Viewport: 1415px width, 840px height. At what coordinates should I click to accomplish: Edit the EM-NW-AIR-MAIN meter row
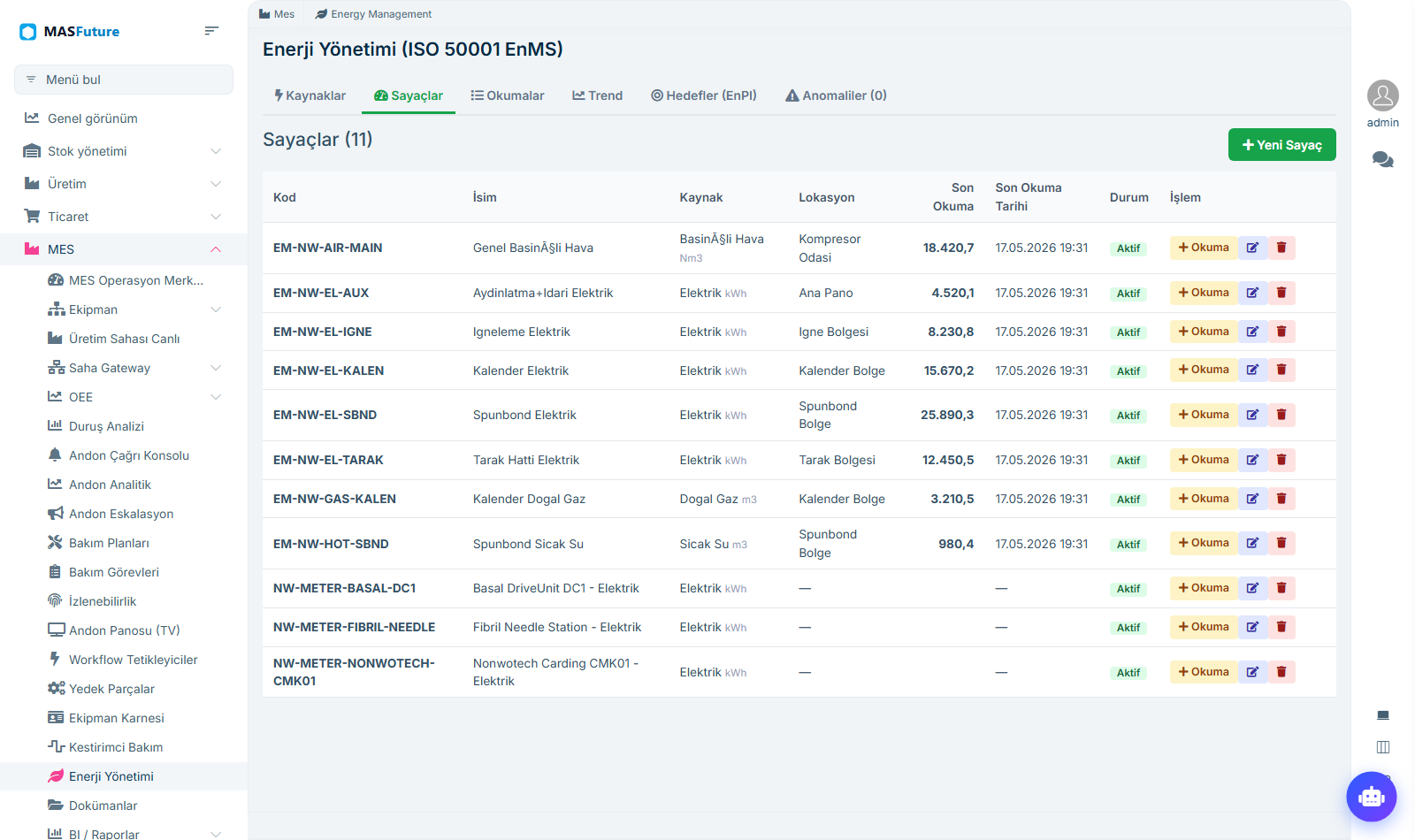click(1252, 248)
